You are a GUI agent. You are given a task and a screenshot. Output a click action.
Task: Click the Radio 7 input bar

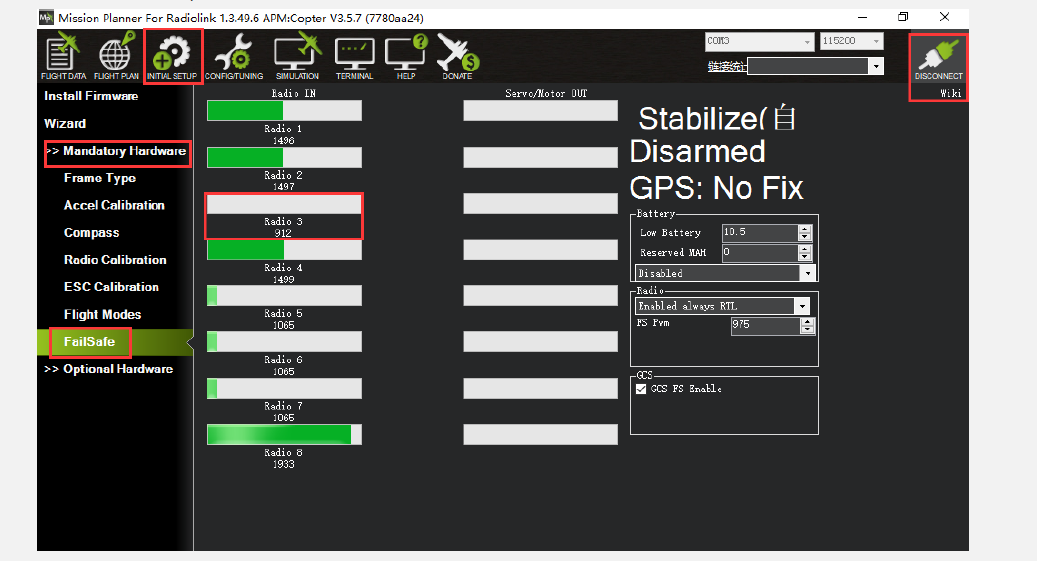click(284, 388)
